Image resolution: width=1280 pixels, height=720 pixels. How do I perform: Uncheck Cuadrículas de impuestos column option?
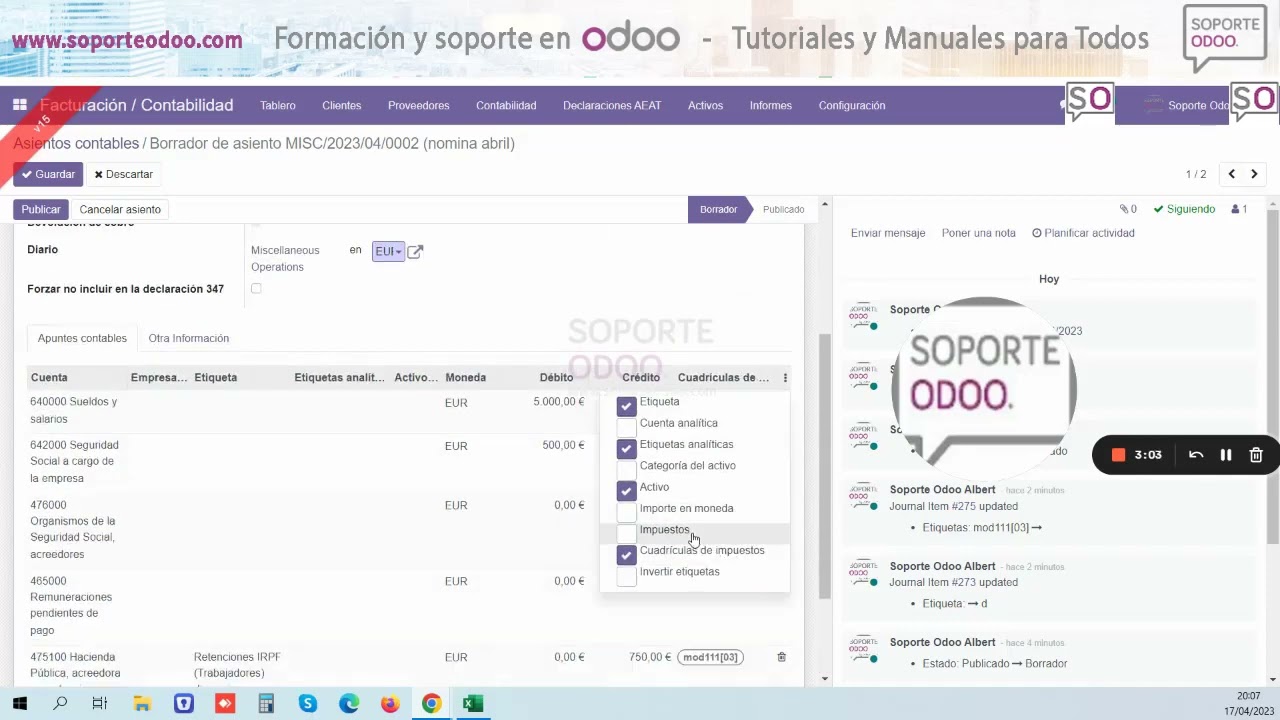tap(626, 554)
